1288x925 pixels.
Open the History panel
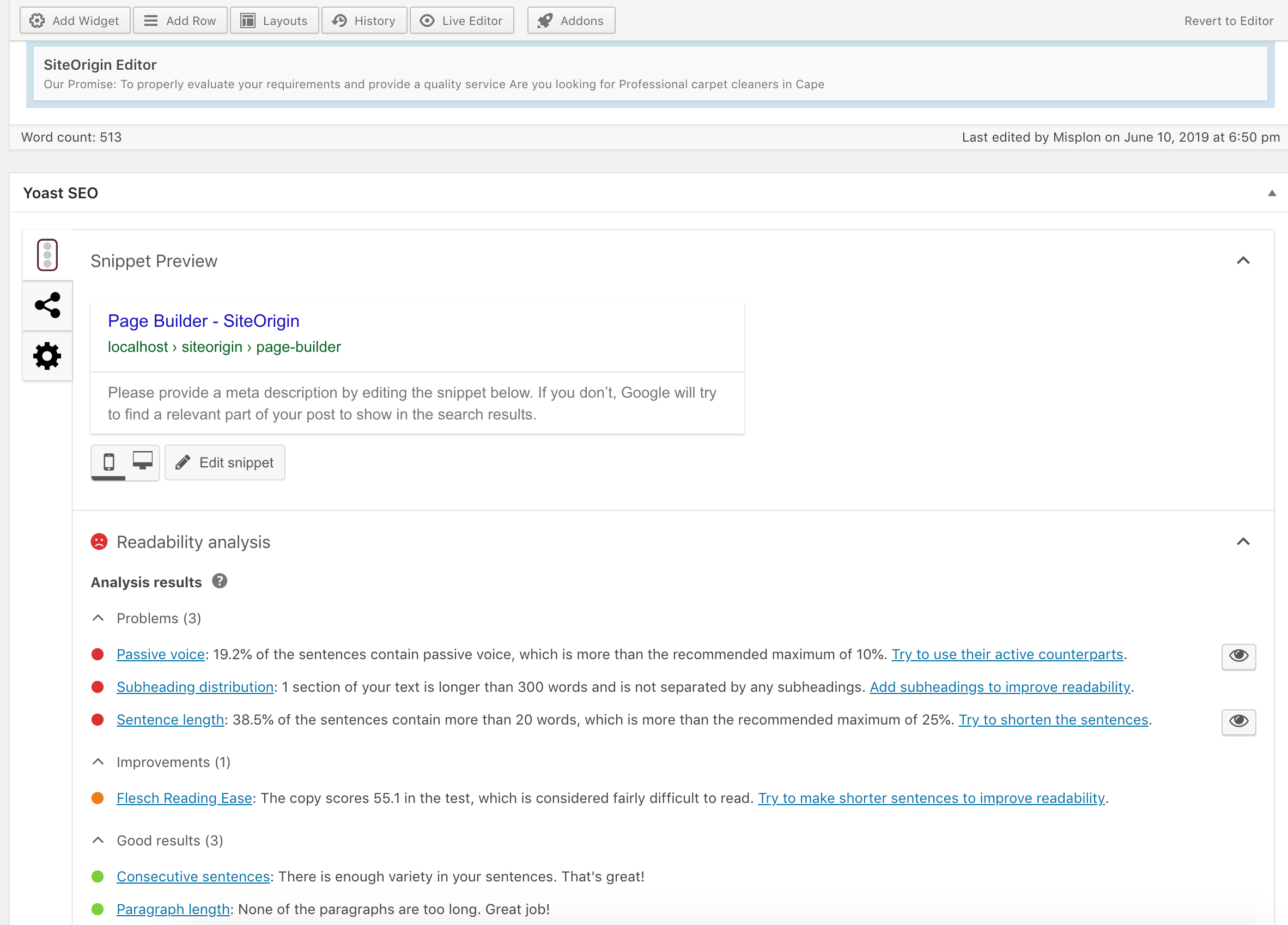pos(364,21)
